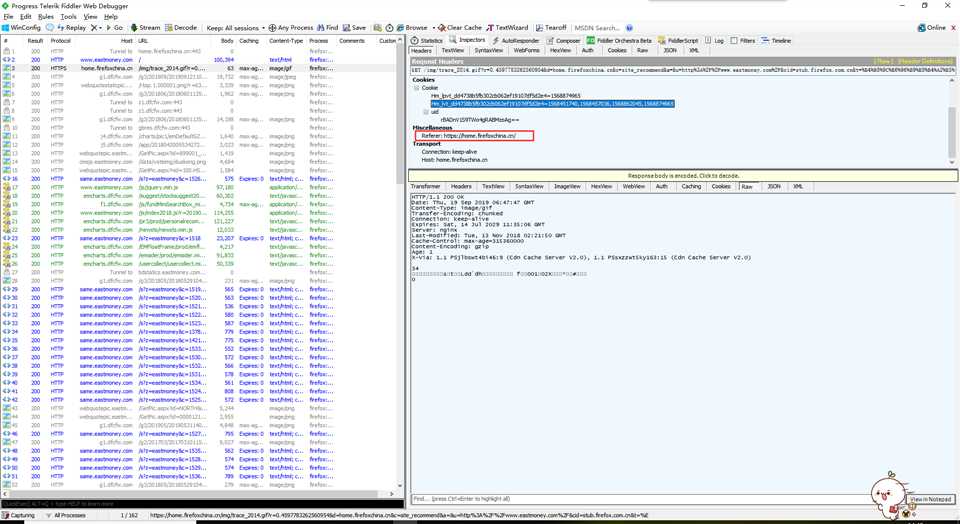Viewport: 960px width, 524px height.
Task: Open the Help menu
Action: [x=111, y=17]
